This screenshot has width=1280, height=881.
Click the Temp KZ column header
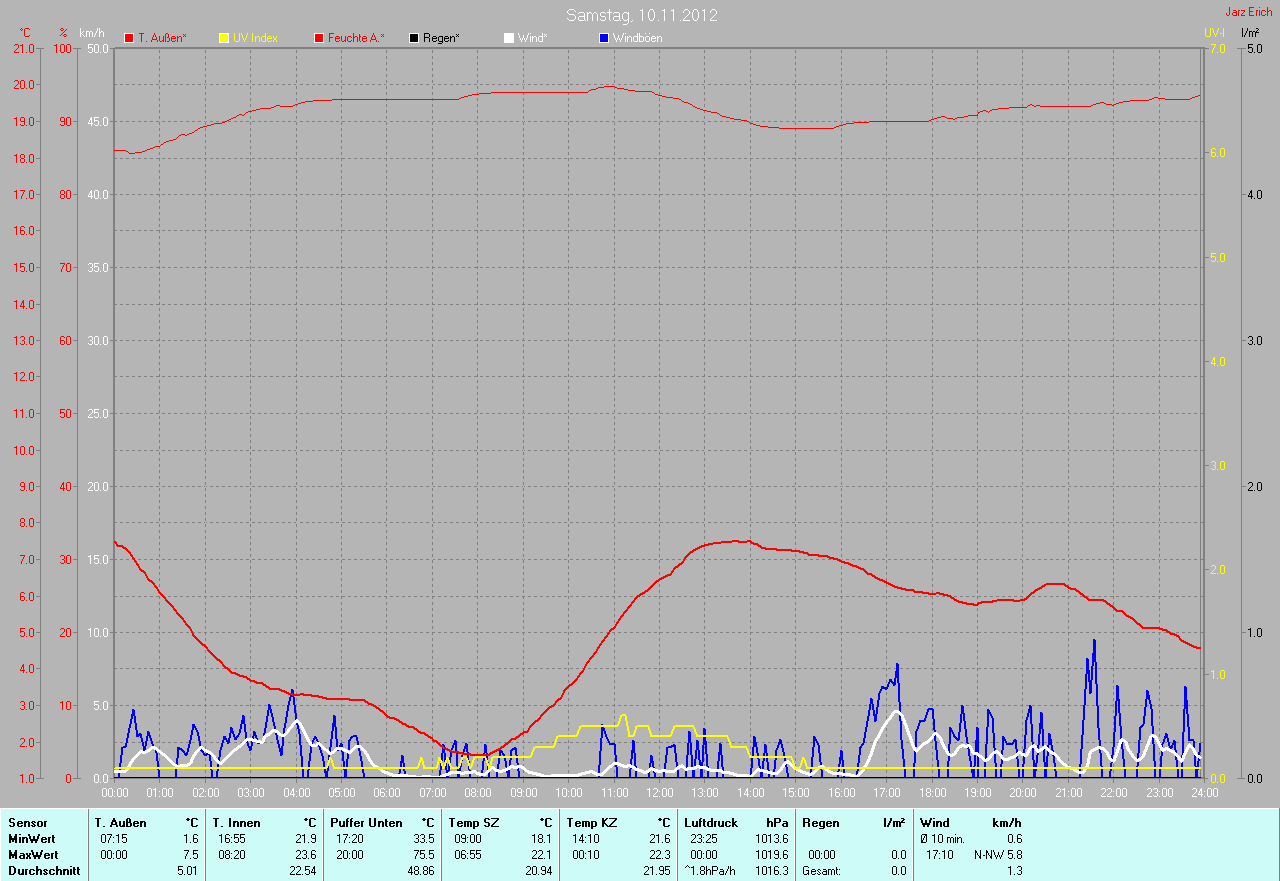tap(591, 823)
